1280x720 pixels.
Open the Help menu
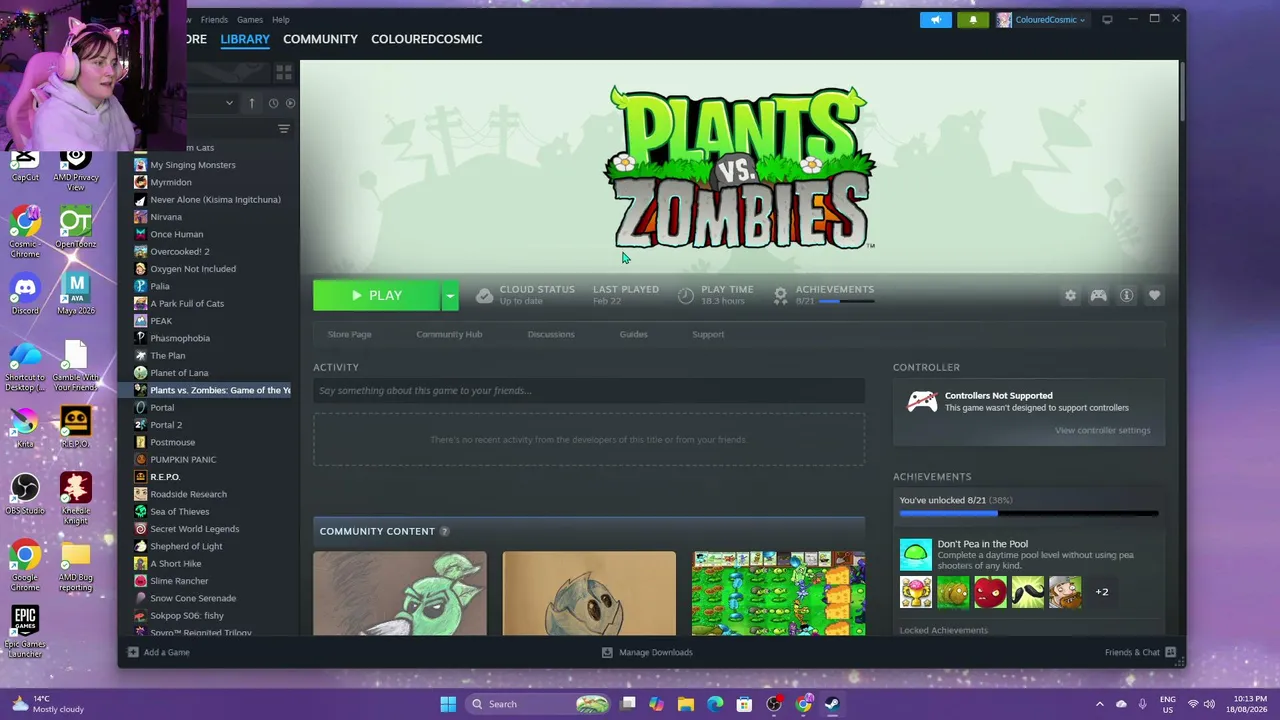coord(281,20)
